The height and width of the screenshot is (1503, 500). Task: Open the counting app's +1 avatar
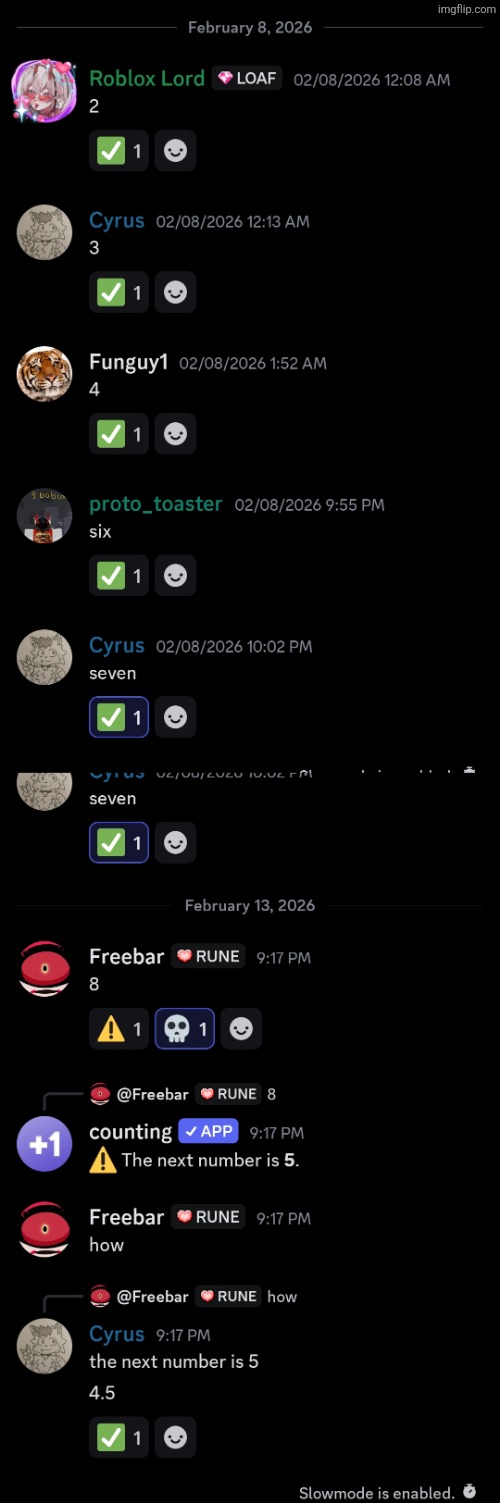tap(44, 1145)
